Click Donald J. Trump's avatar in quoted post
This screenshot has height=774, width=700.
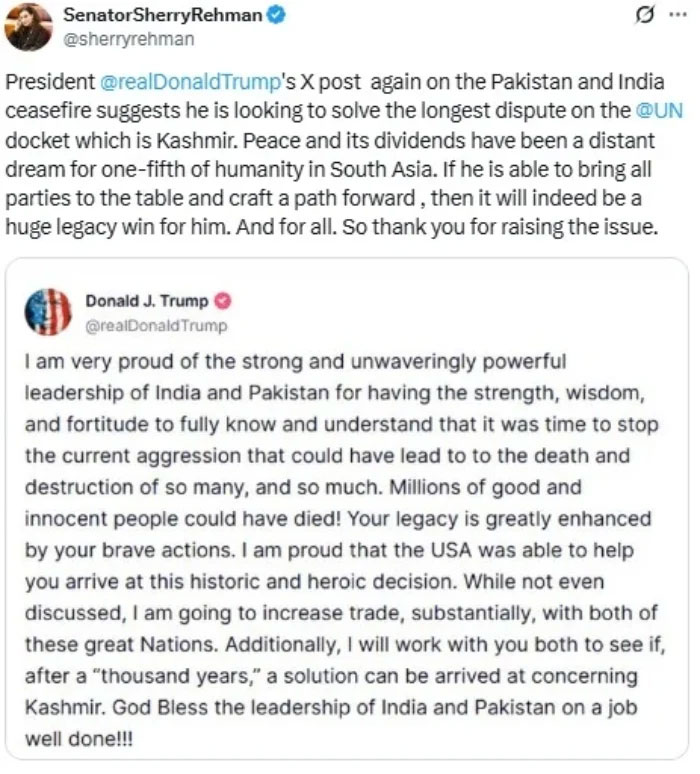click(x=47, y=312)
